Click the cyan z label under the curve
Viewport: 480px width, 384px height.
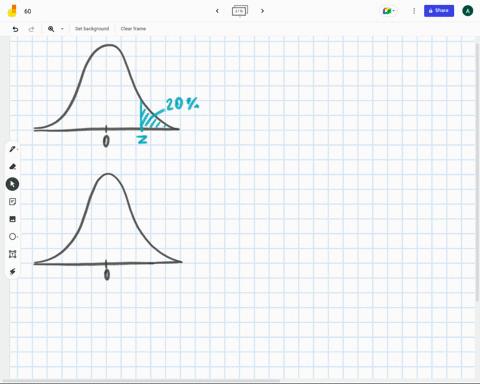[142, 139]
